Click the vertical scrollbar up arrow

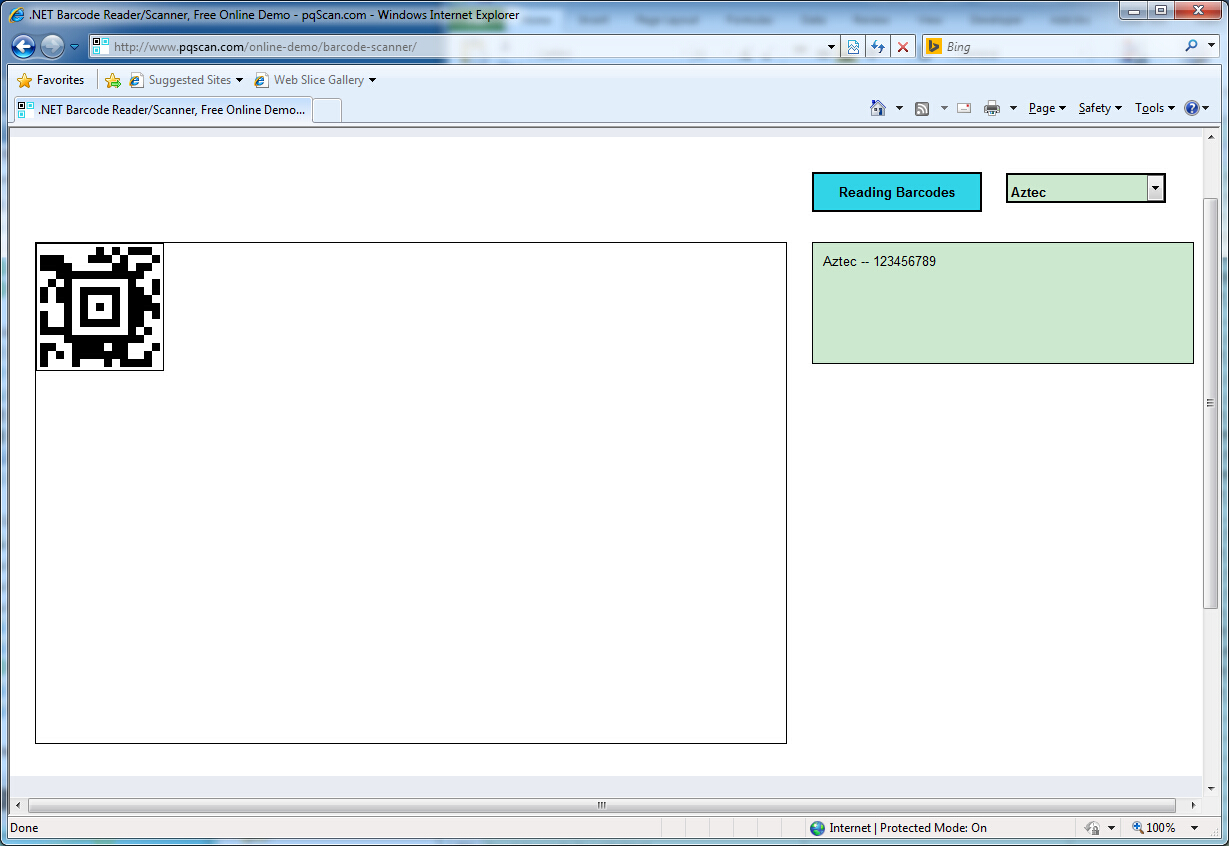point(1210,140)
